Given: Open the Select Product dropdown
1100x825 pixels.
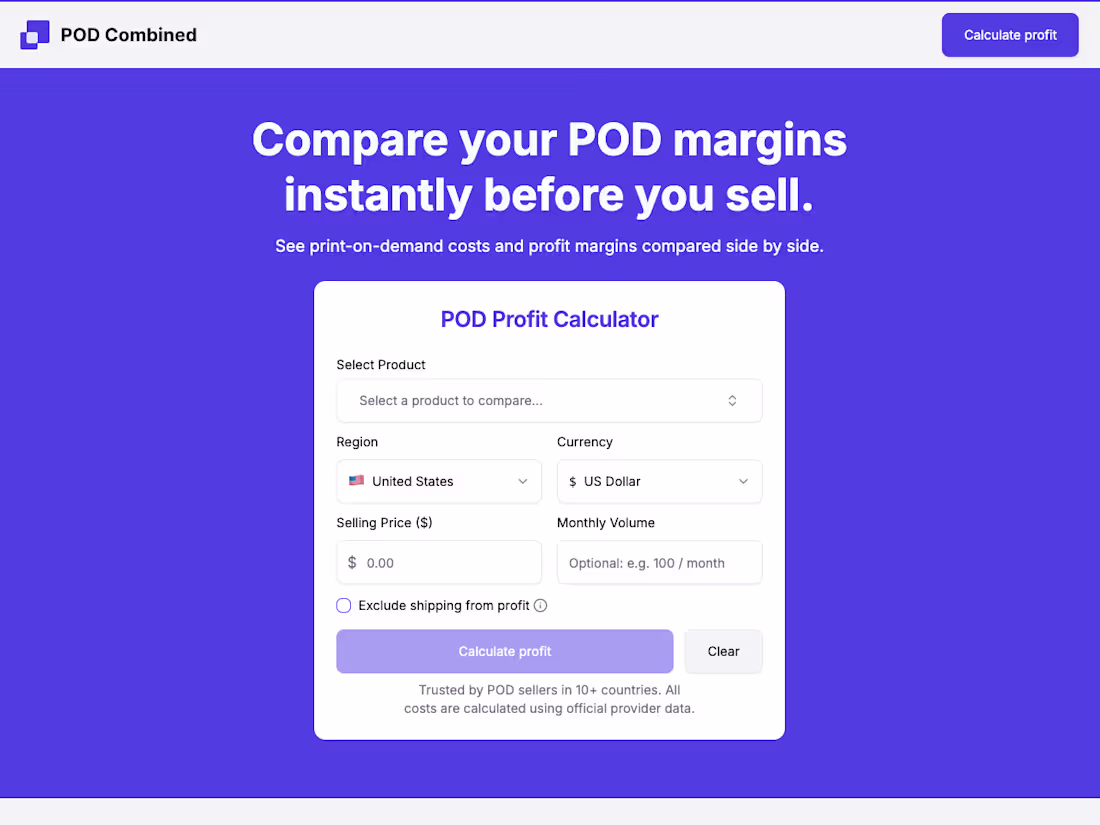Looking at the screenshot, I should tap(549, 400).
